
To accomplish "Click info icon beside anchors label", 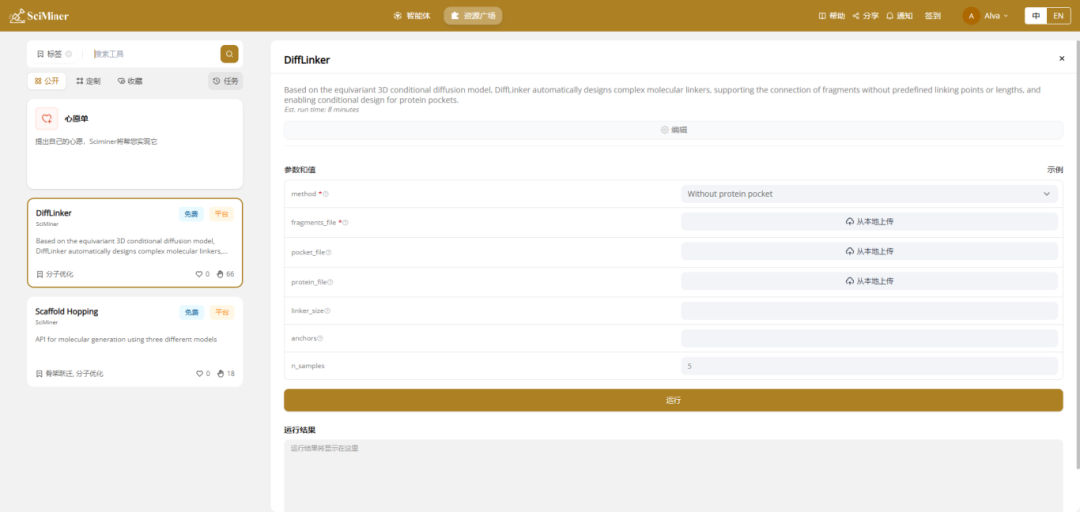I will pyautogui.click(x=319, y=338).
